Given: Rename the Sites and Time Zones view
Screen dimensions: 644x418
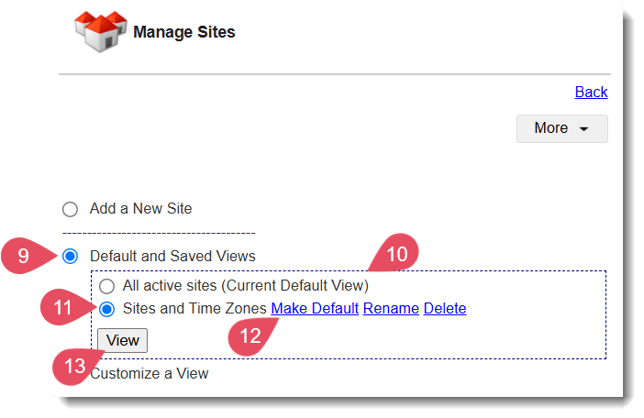Looking at the screenshot, I should (390, 309).
